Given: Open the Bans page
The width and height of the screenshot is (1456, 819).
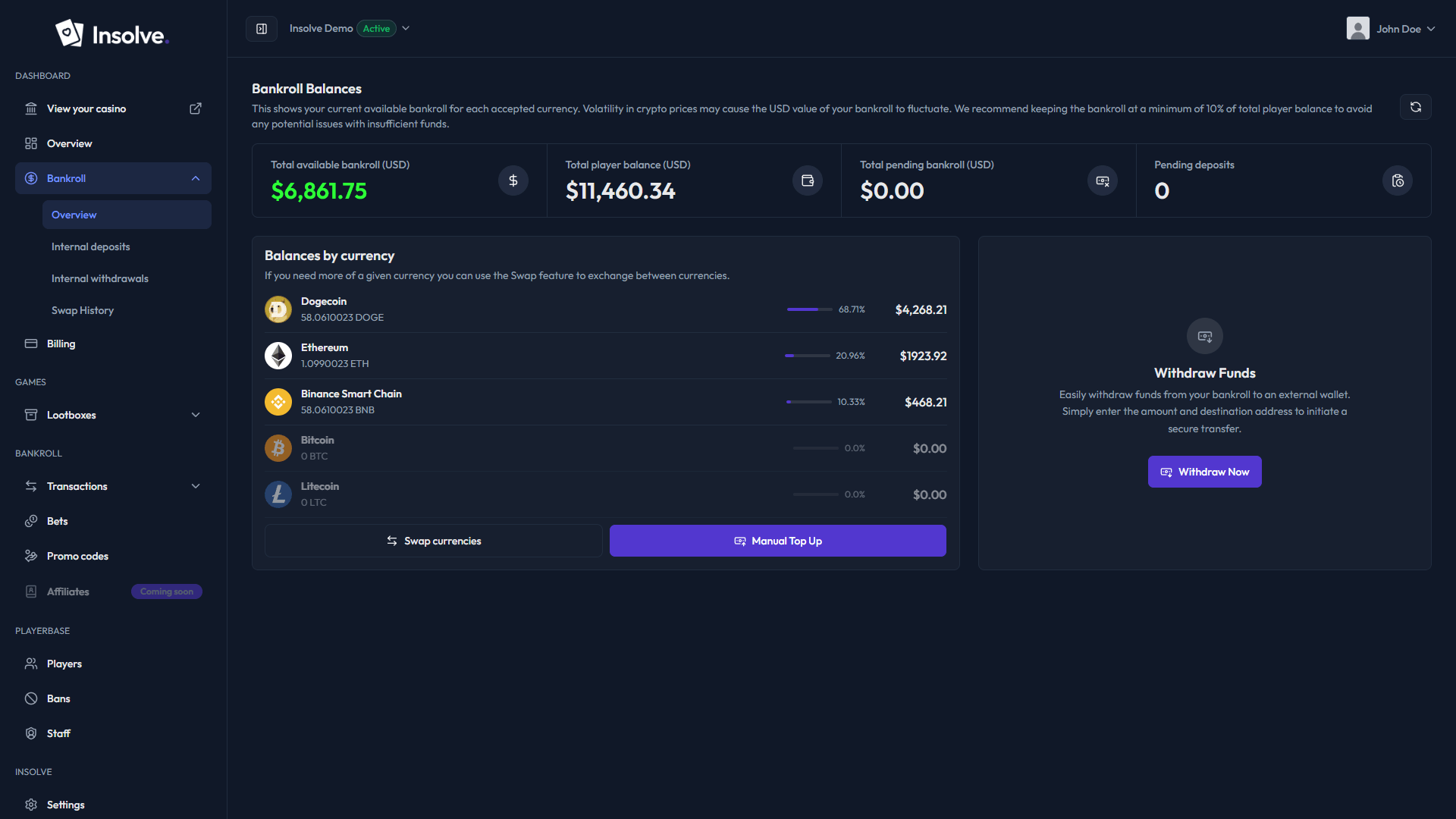Looking at the screenshot, I should 113,698.
